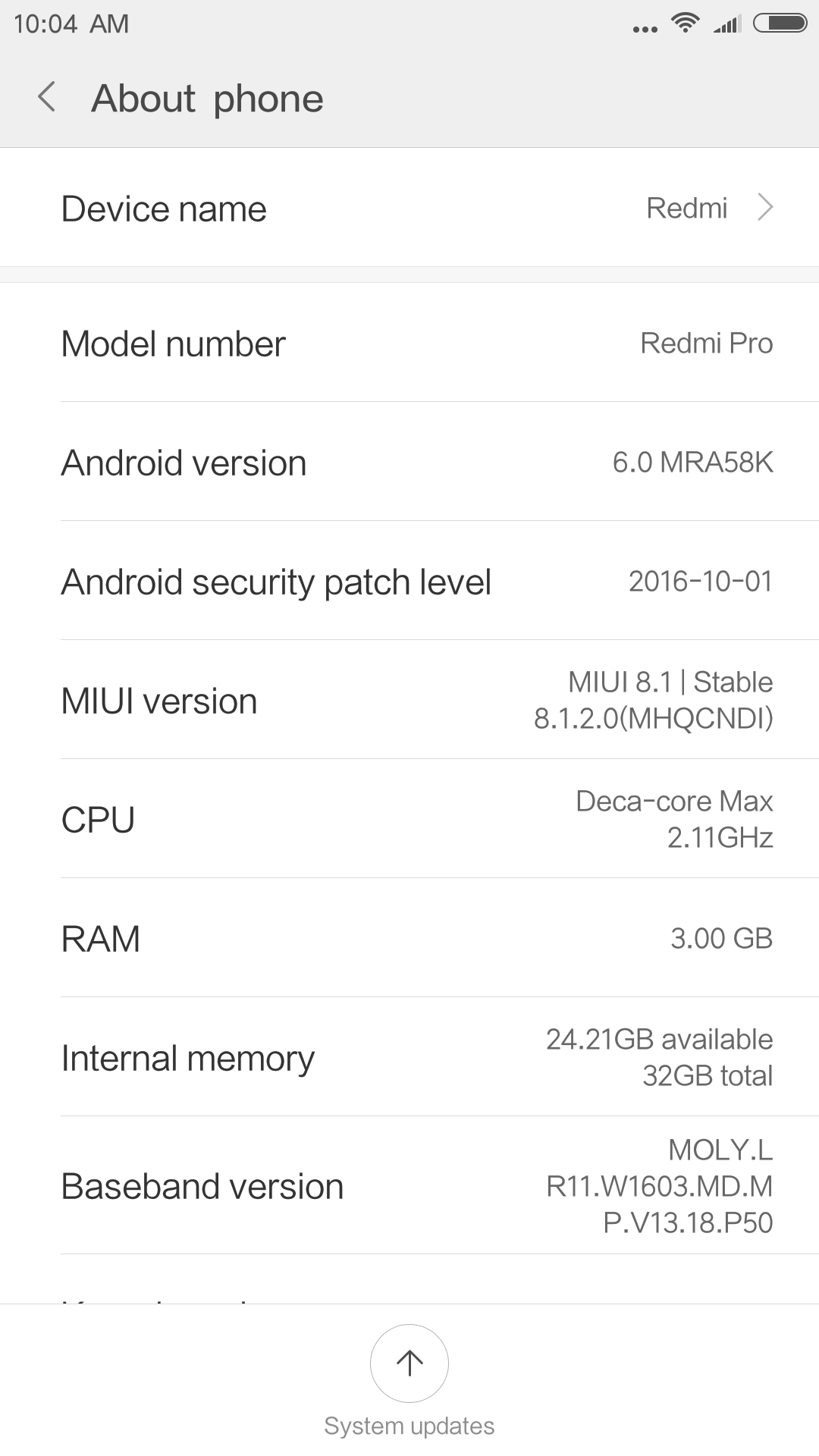This screenshot has width=819, height=1456.
Task: Tap the back arrow icon
Action: click(47, 98)
